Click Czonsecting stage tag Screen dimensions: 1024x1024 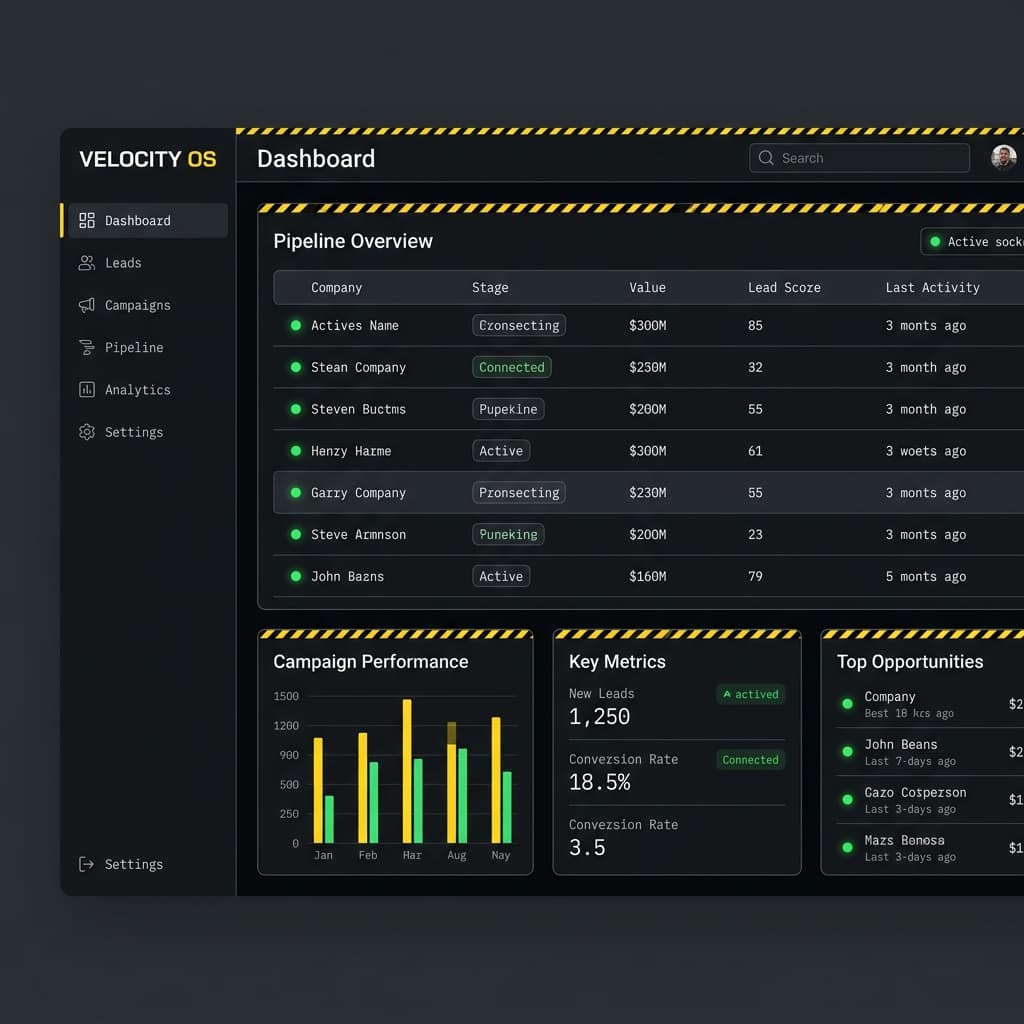point(519,325)
